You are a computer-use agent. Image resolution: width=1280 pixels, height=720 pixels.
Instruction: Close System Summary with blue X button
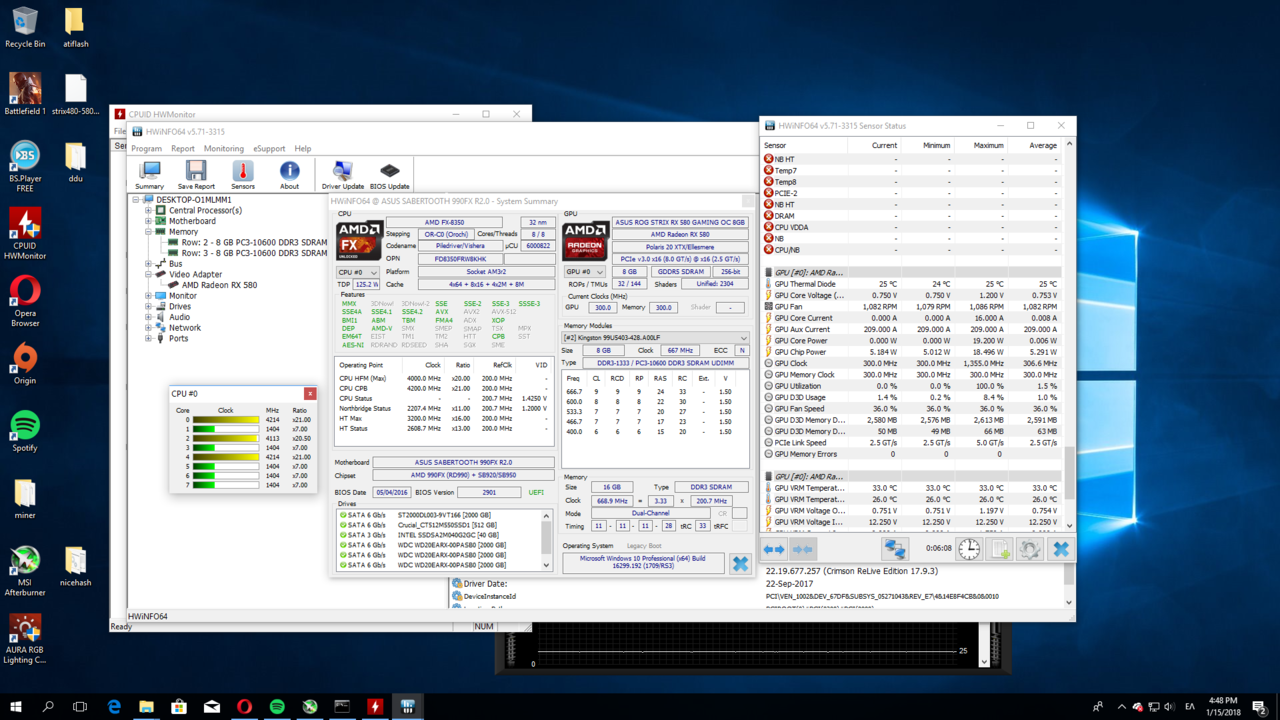[740, 563]
